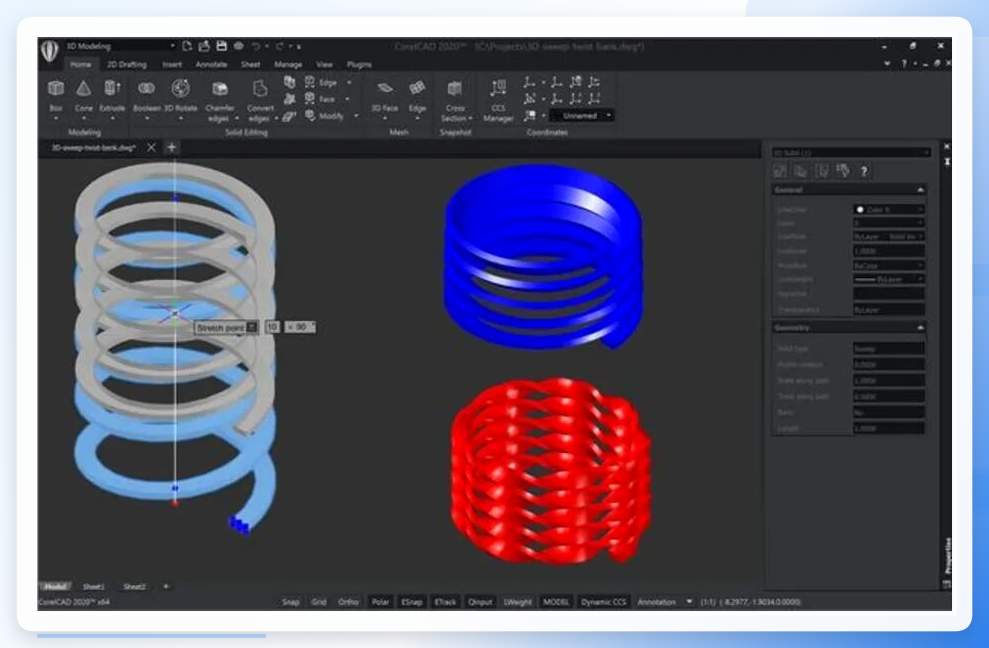Select the red twisted coil in the viewport

pos(550,470)
